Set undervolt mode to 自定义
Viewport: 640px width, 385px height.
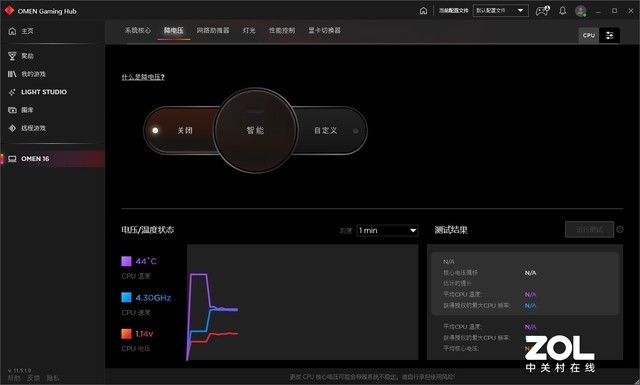pyautogui.click(x=325, y=131)
